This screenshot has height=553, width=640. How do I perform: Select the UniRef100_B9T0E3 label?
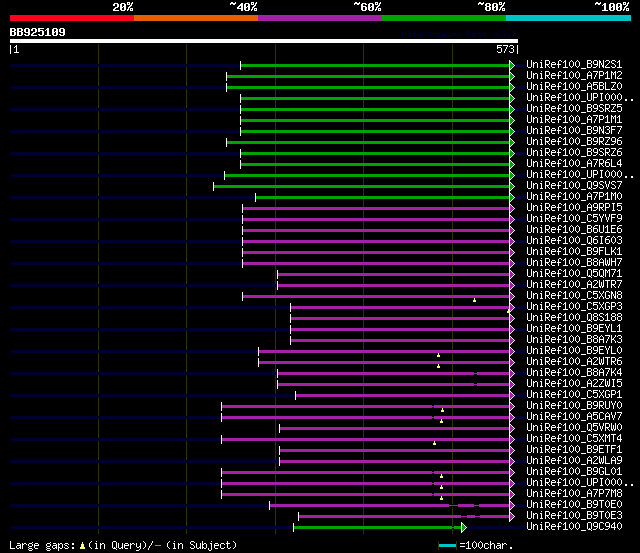[574, 516]
